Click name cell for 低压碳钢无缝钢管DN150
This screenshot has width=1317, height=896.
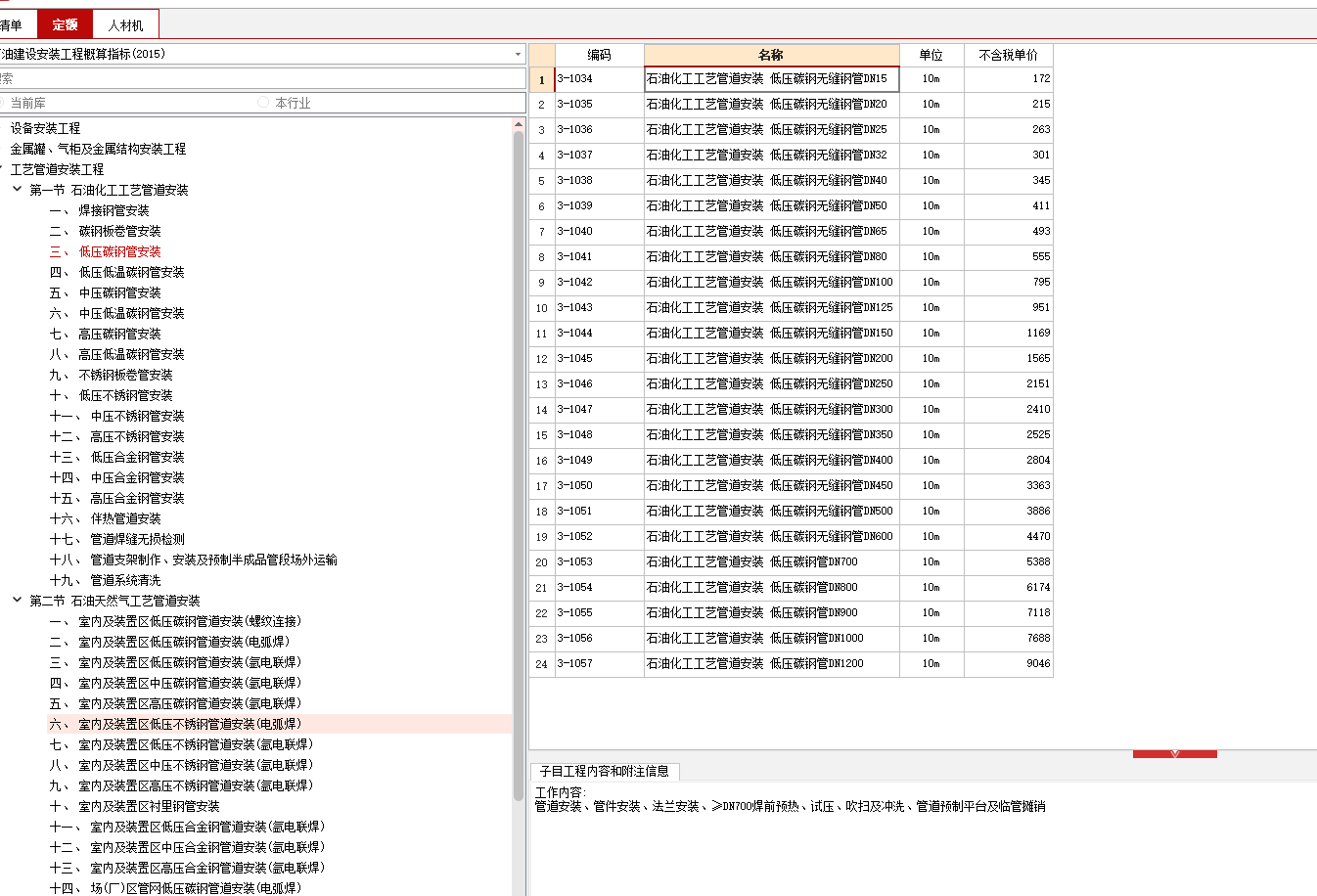point(771,333)
